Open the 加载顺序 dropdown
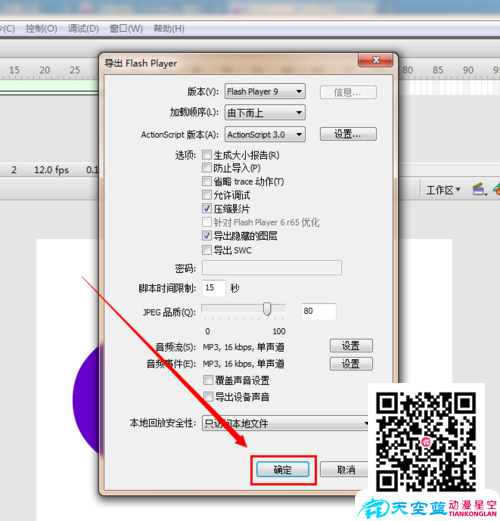The width and height of the screenshot is (500, 521). point(265,113)
